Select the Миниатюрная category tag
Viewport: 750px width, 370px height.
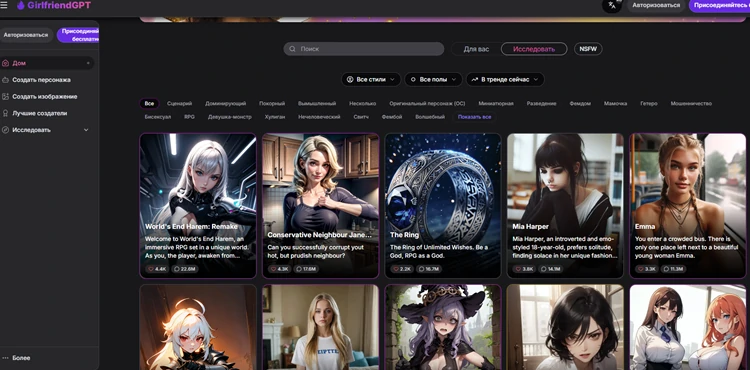pos(496,103)
